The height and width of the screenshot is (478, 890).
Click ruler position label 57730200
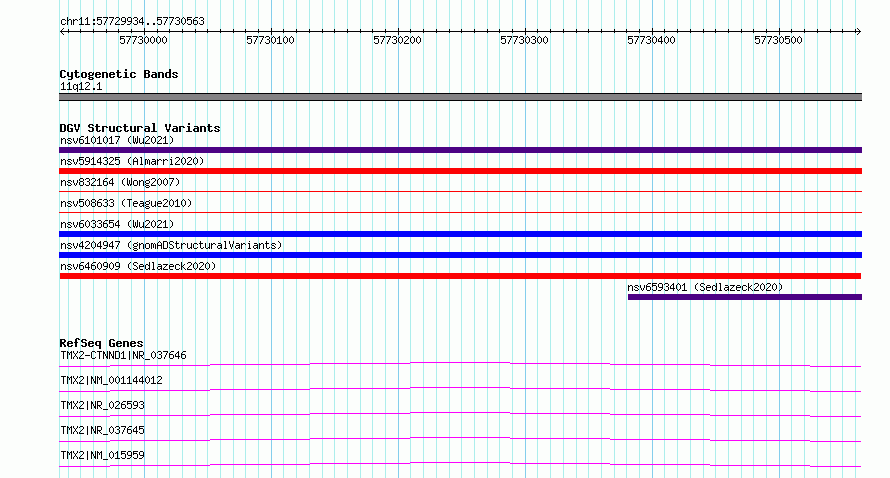point(397,40)
